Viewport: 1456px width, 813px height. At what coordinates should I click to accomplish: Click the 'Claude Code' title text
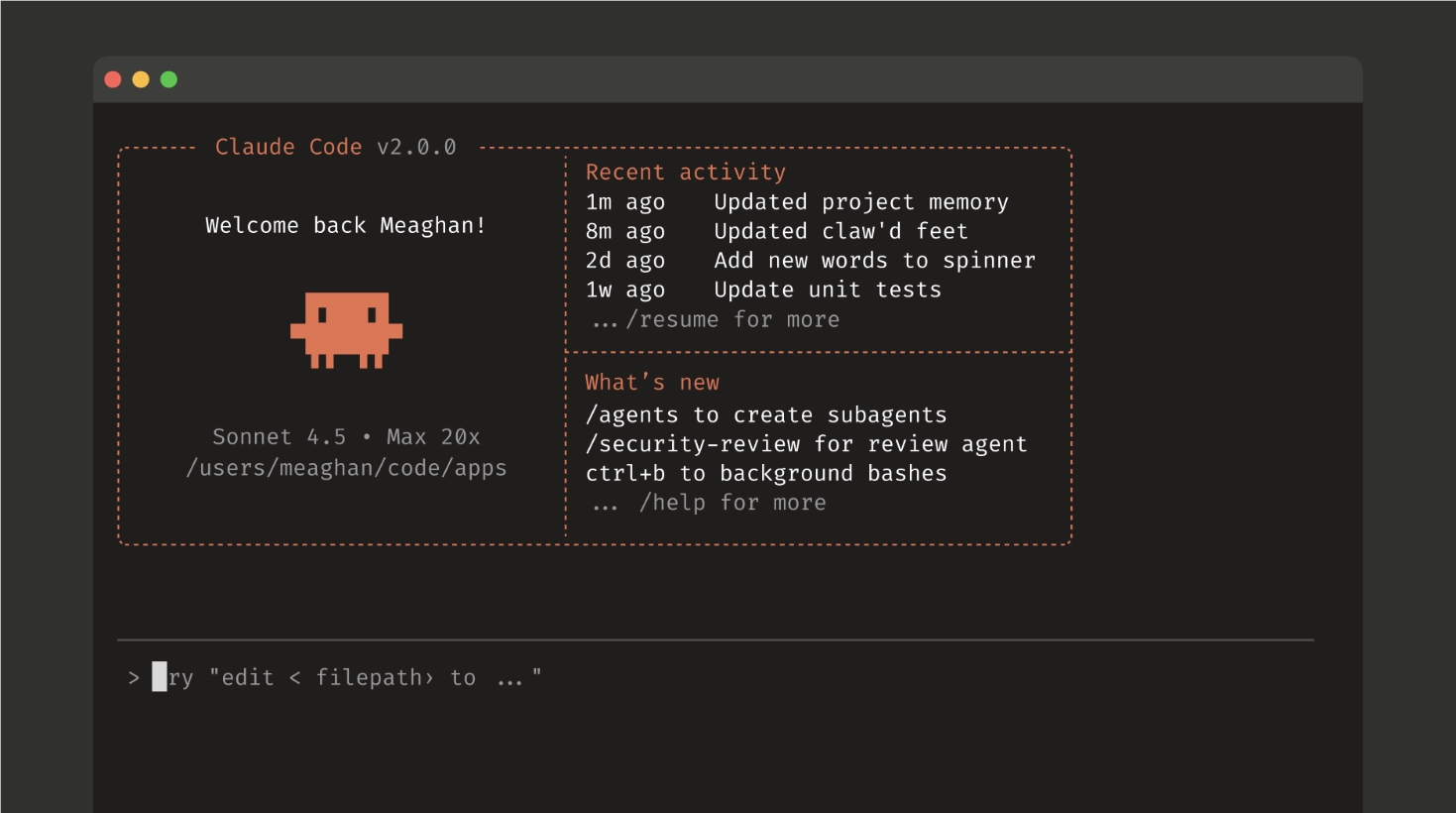pos(288,147)
